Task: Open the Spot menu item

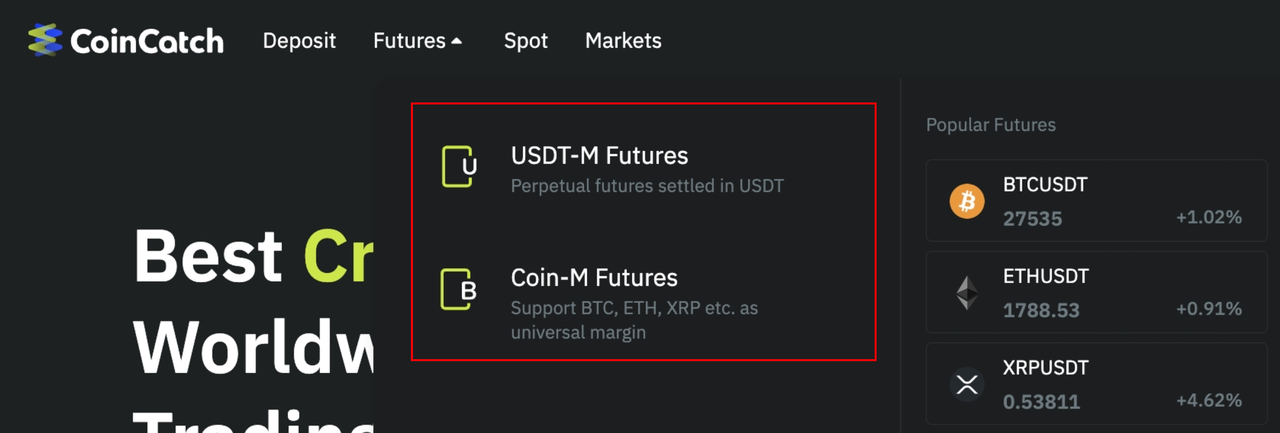Action: pyautogui.click(x=526, y=41)
